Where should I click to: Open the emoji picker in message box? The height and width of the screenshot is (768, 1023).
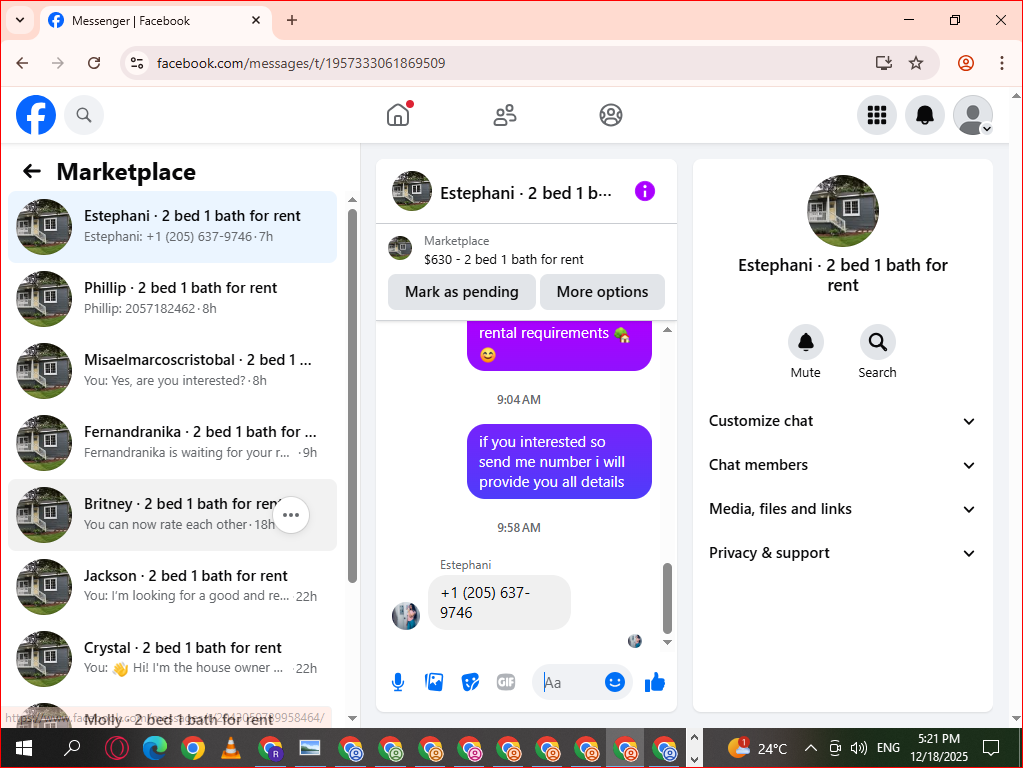click(615, 683)
